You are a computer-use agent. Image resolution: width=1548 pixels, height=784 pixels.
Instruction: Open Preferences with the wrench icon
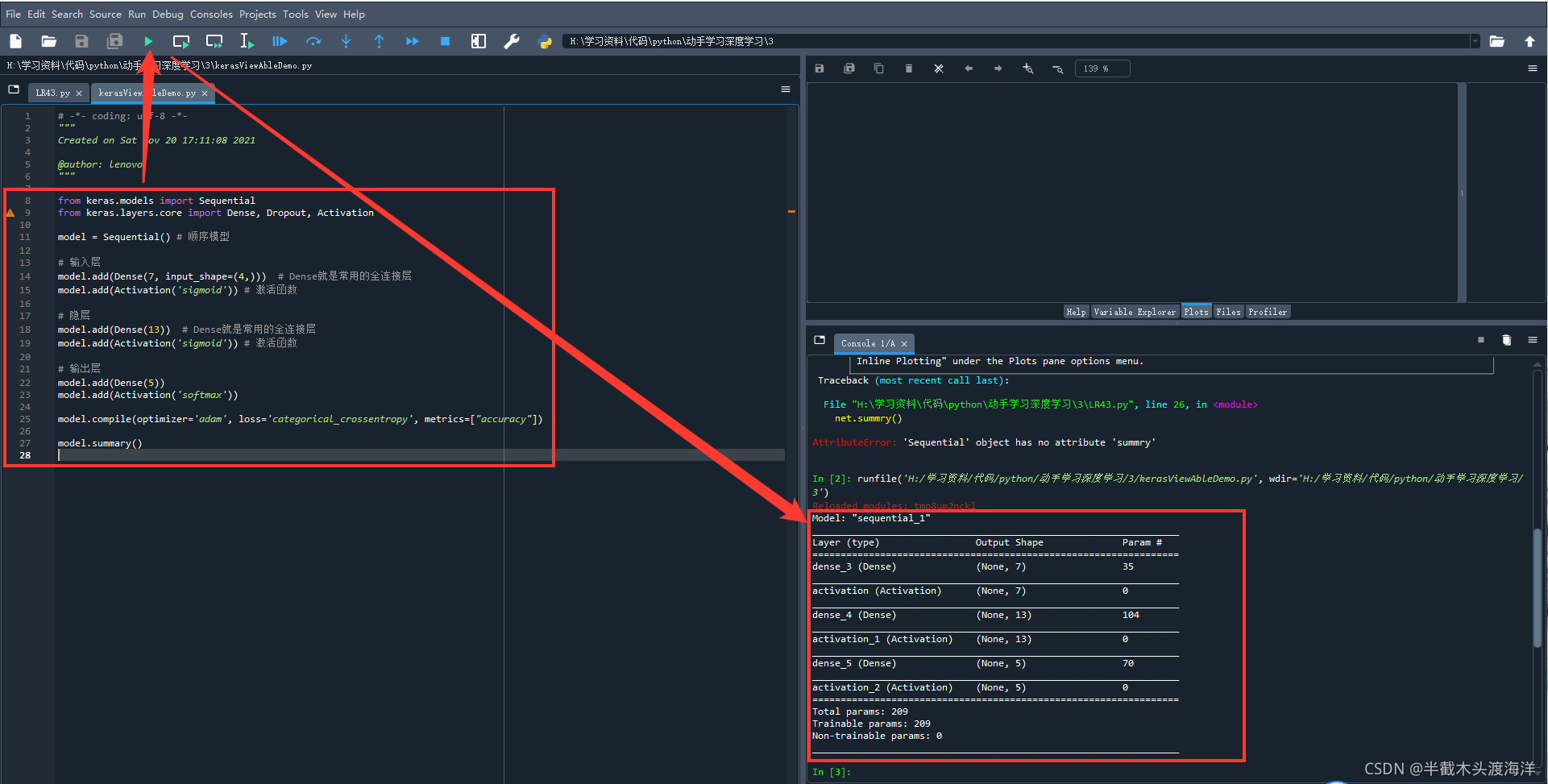tap(512, 41)
